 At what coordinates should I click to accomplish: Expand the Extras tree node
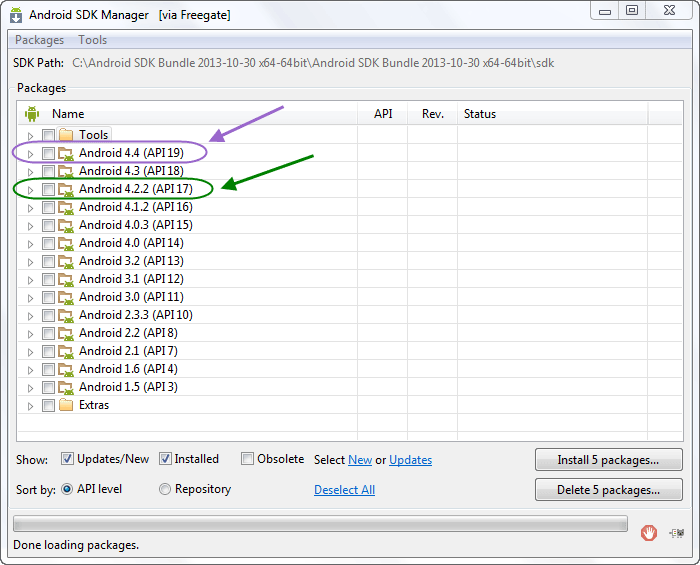coord(30,406)
